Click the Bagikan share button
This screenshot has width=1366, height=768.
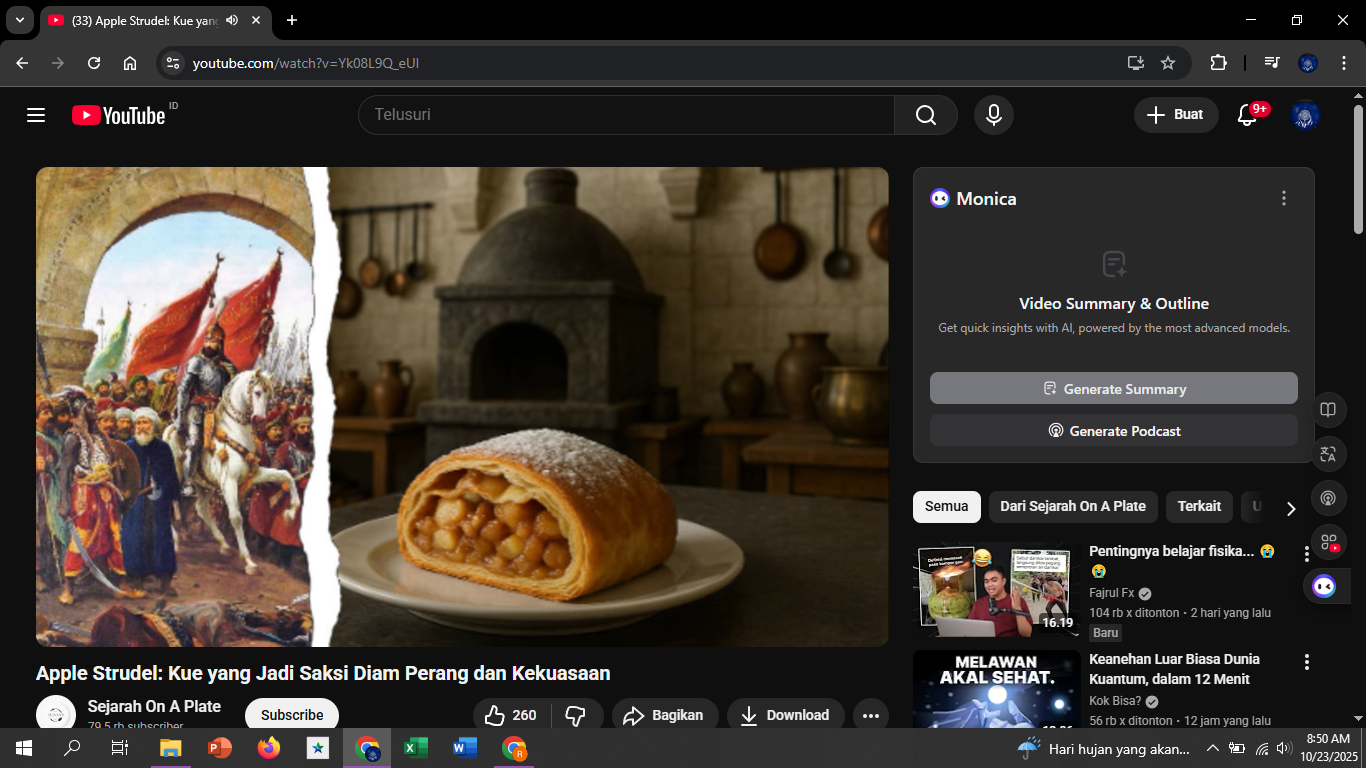pyautogui.click(x=665, y=715)
